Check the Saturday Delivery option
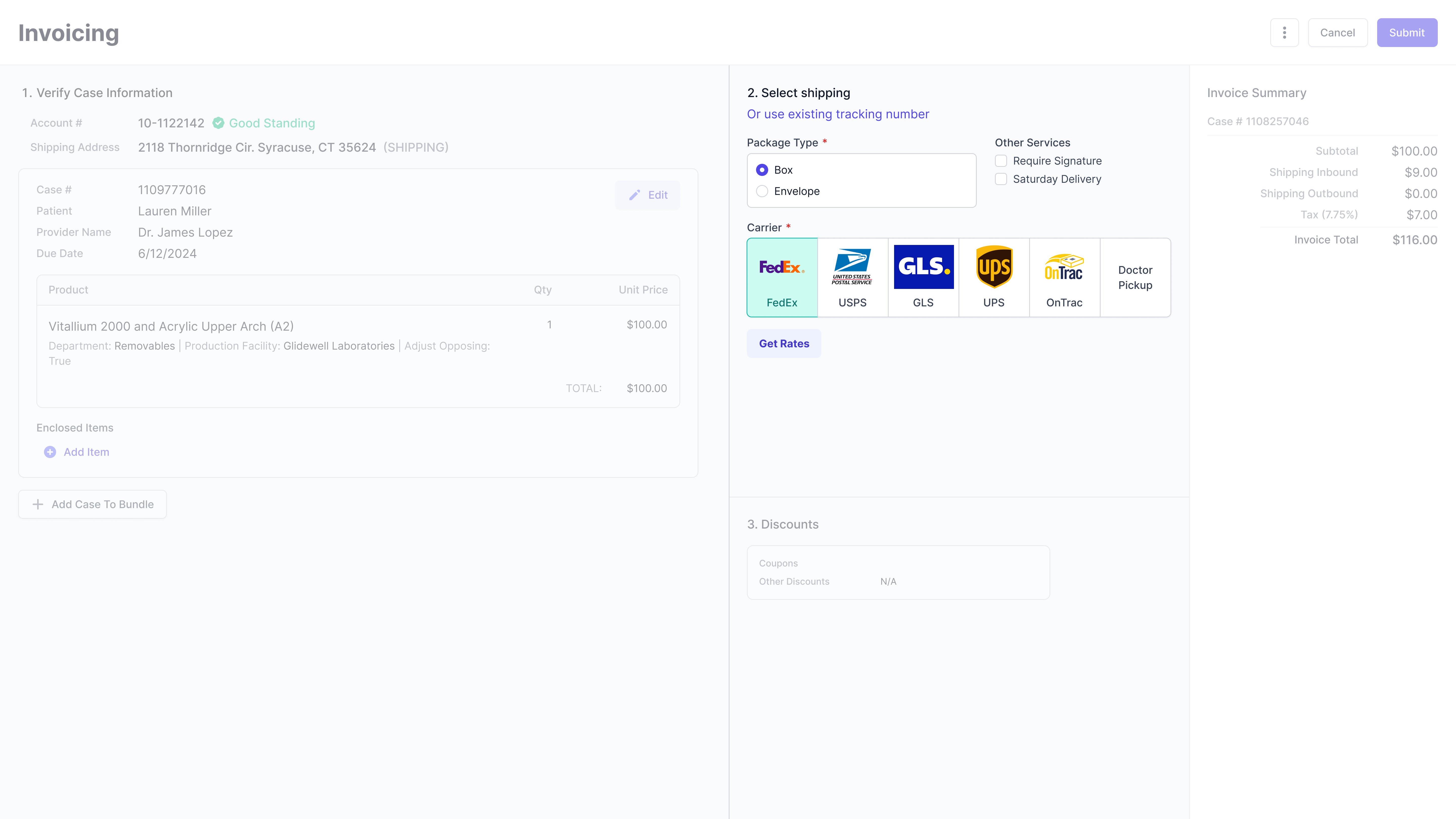The height and width of the screenshot is (819, 1456). point(1001,179)
